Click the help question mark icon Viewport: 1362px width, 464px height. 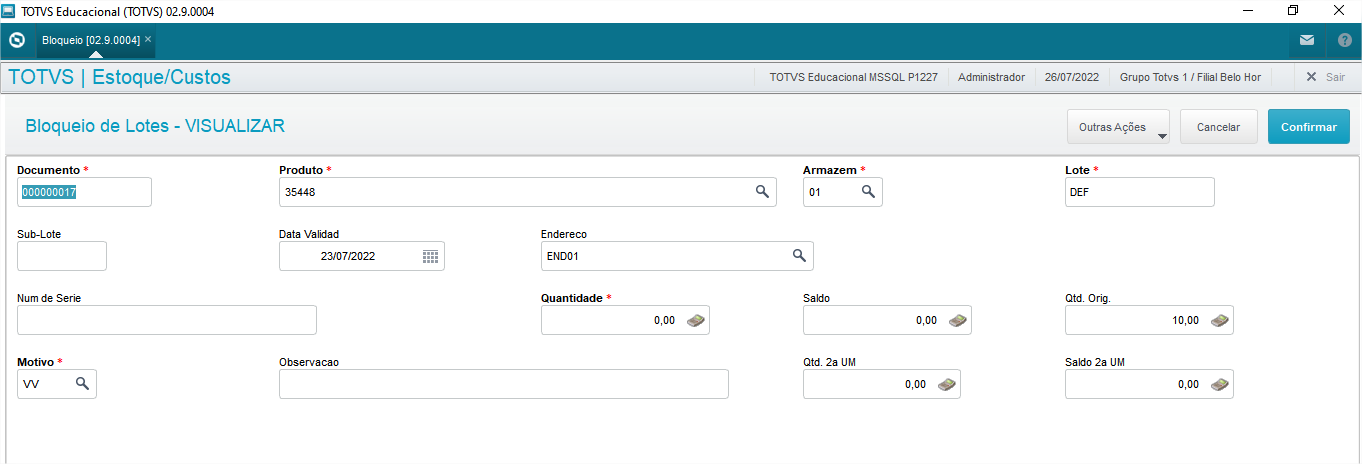(x=1344, y=41)
